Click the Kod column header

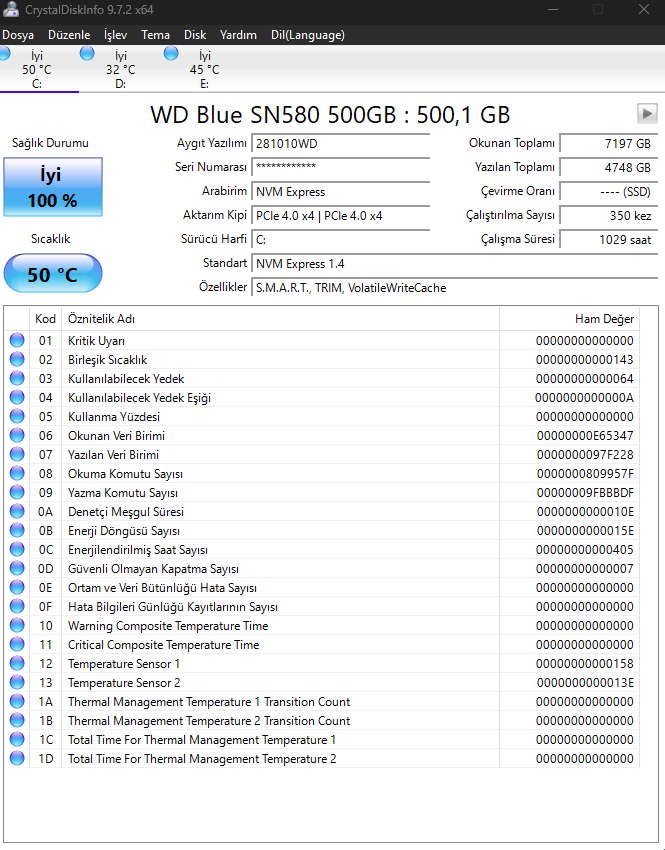click(46, 319)
